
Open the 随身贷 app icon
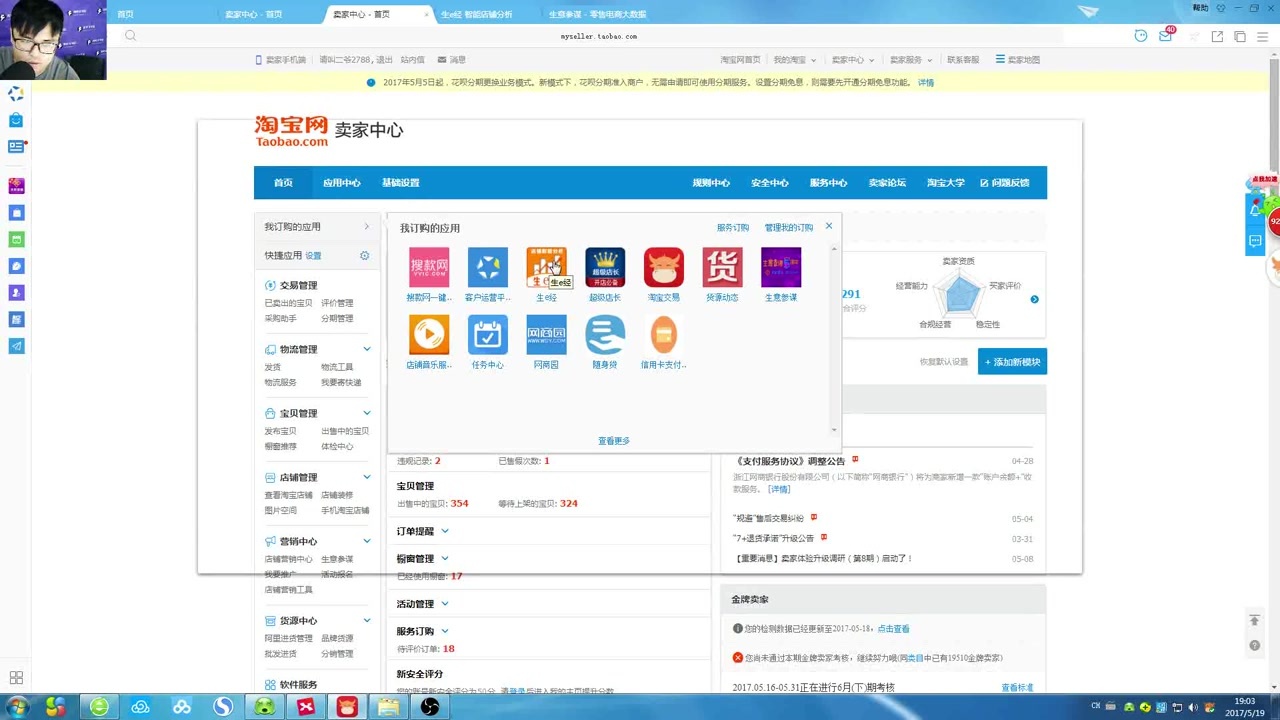[605, 334]
